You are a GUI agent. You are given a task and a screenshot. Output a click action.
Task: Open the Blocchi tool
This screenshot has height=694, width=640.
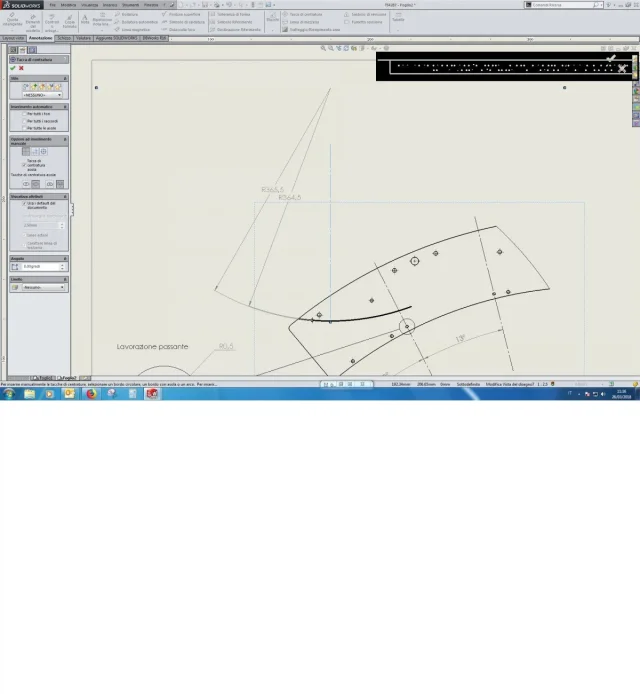(273, 18)
